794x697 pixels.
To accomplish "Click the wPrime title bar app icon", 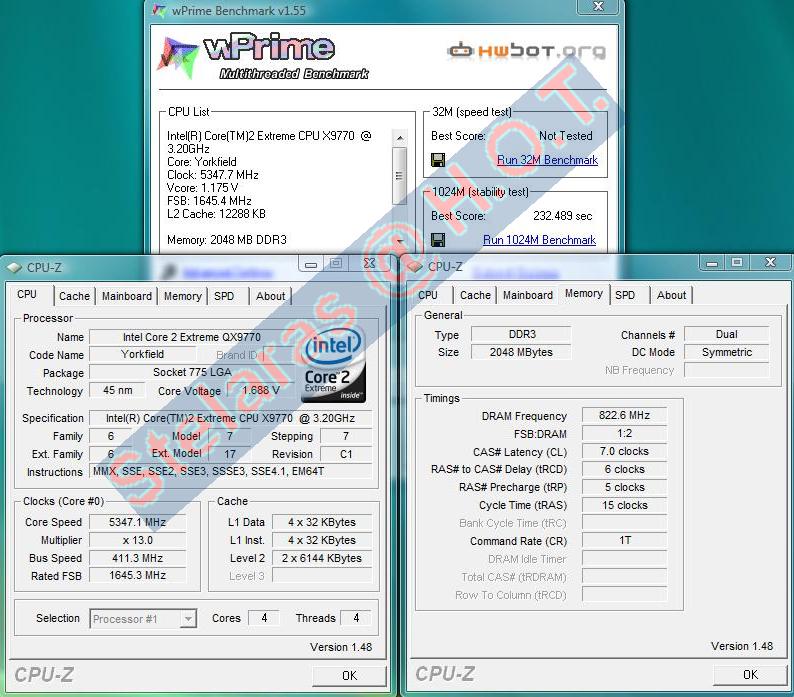I will [x=159, y=11].
